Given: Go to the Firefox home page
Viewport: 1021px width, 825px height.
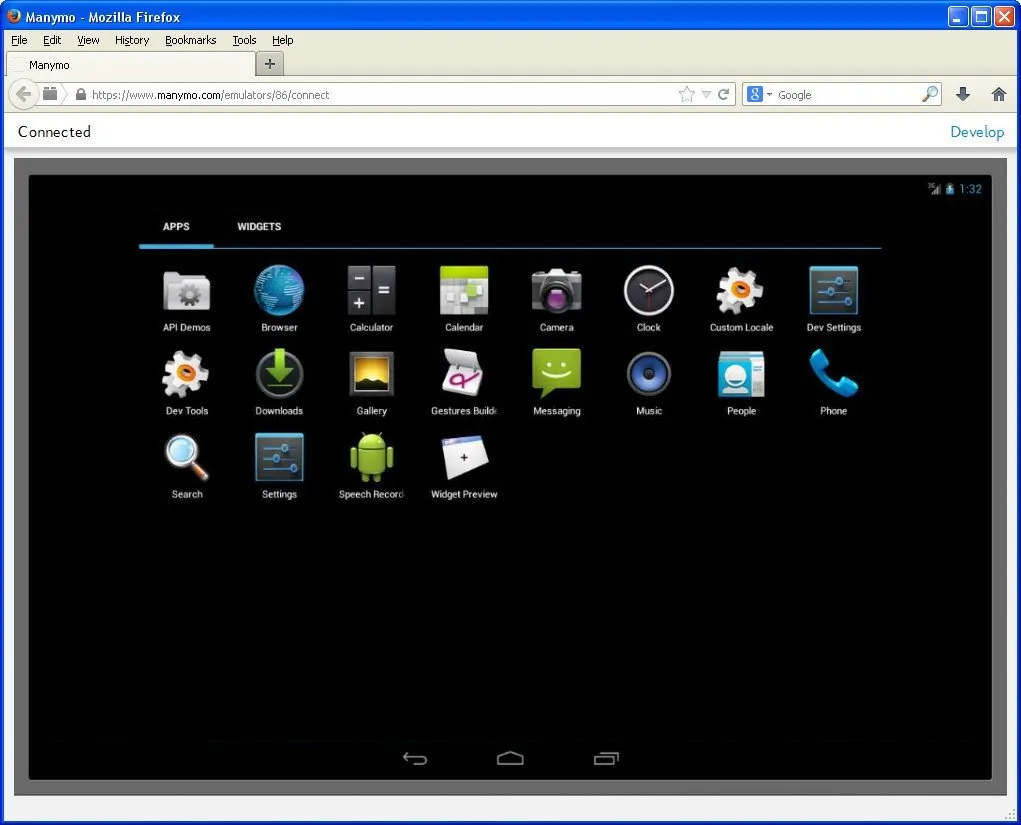Looking at the screenshot, I should [999, 94].
